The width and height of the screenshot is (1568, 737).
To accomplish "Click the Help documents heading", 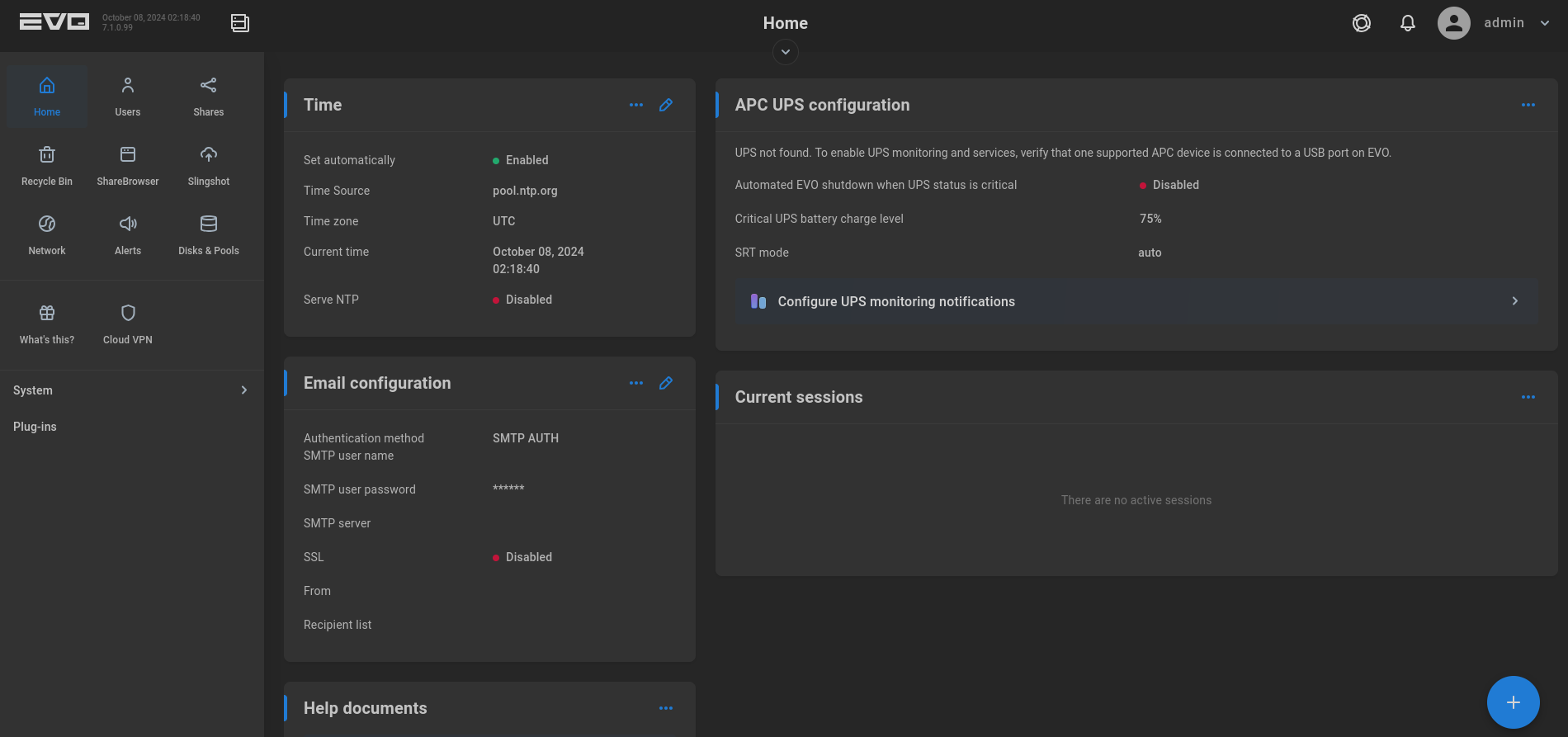I will pyautogui.click(x=366, y=708).
